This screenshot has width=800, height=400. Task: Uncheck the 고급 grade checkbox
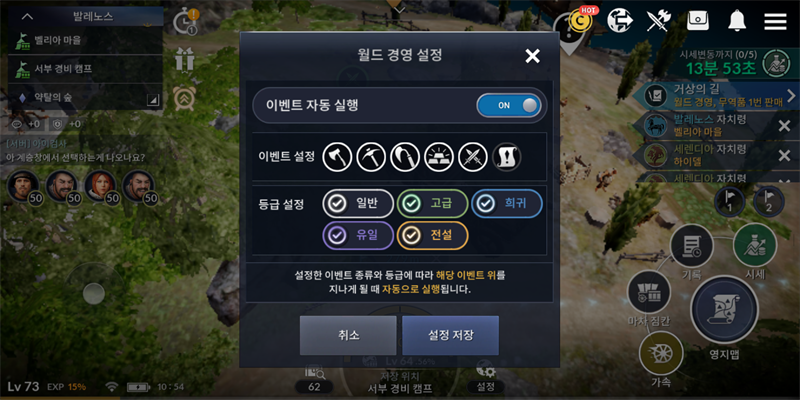click(x=433, y=204)
